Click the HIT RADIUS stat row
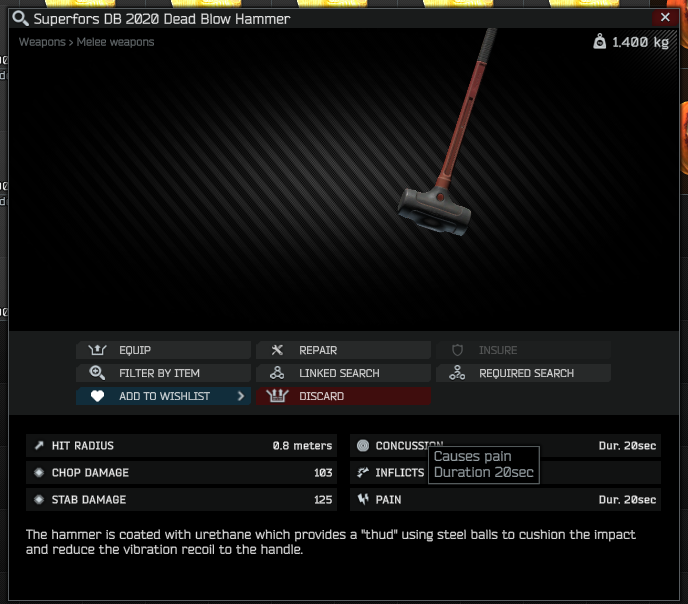This screenshot has height=604, width=688. [x=181, y=446]
